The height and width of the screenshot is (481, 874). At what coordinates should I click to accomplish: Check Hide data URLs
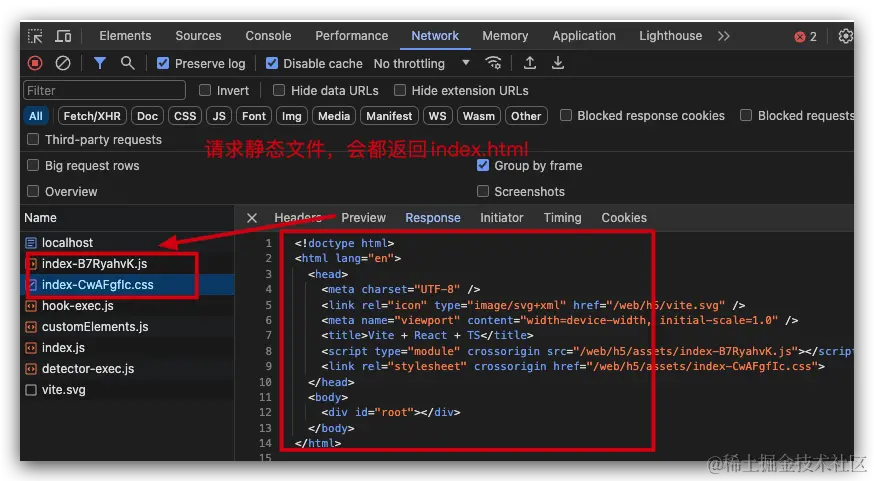point(279,90)
